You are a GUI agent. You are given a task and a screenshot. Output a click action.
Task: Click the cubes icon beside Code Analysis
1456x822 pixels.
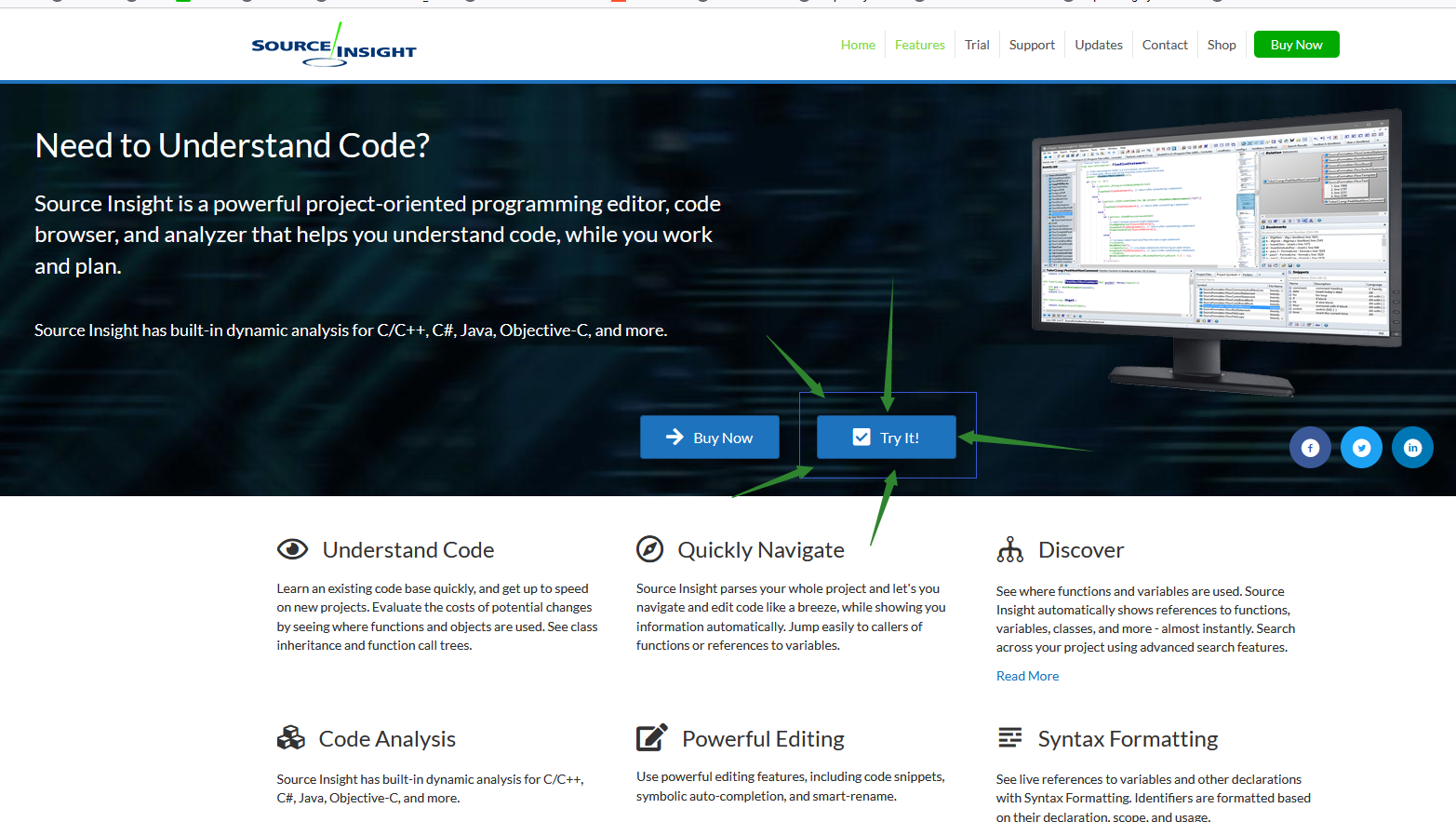pos(290,738)
